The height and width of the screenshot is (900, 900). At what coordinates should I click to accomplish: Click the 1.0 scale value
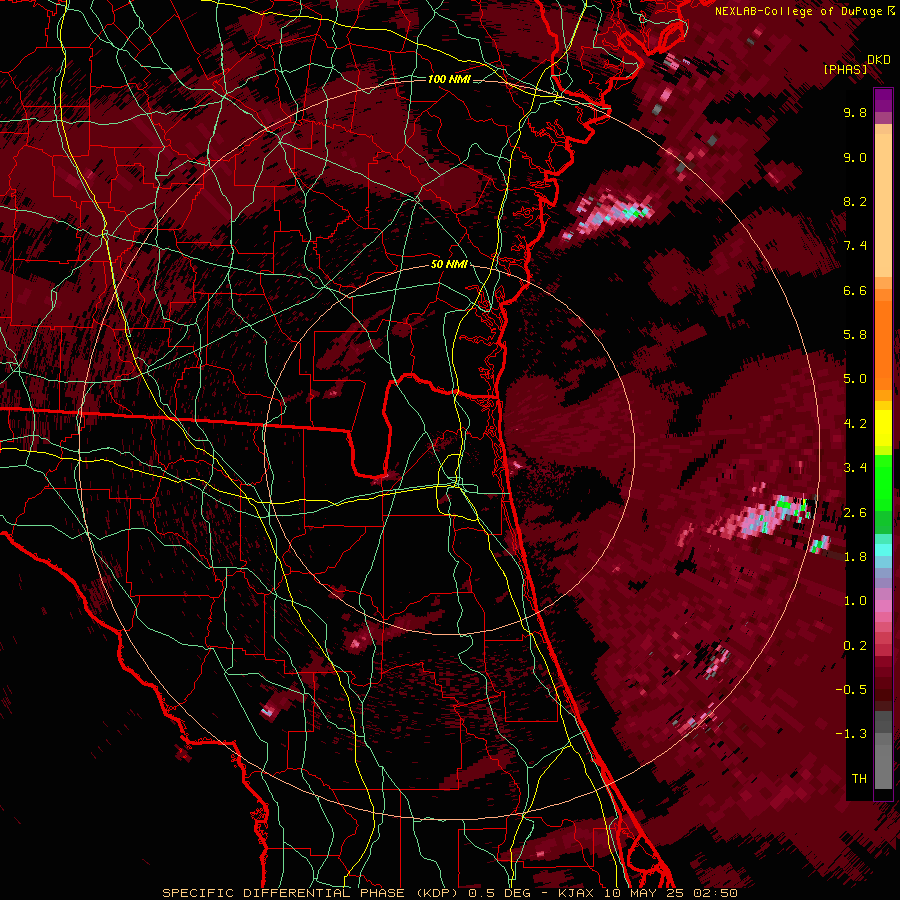[x=855, y=601]
